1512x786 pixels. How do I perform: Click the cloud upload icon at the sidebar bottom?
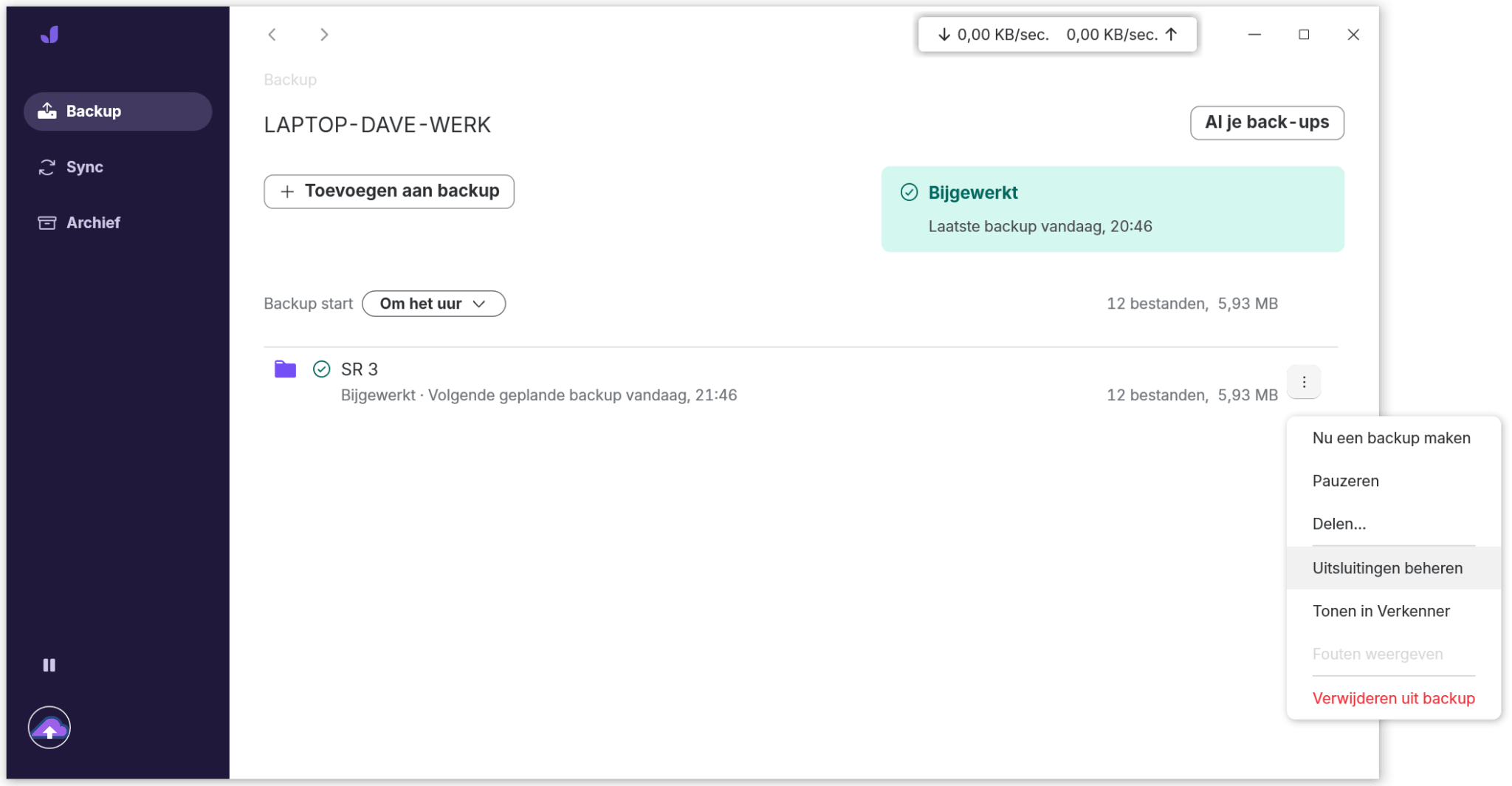49,728
